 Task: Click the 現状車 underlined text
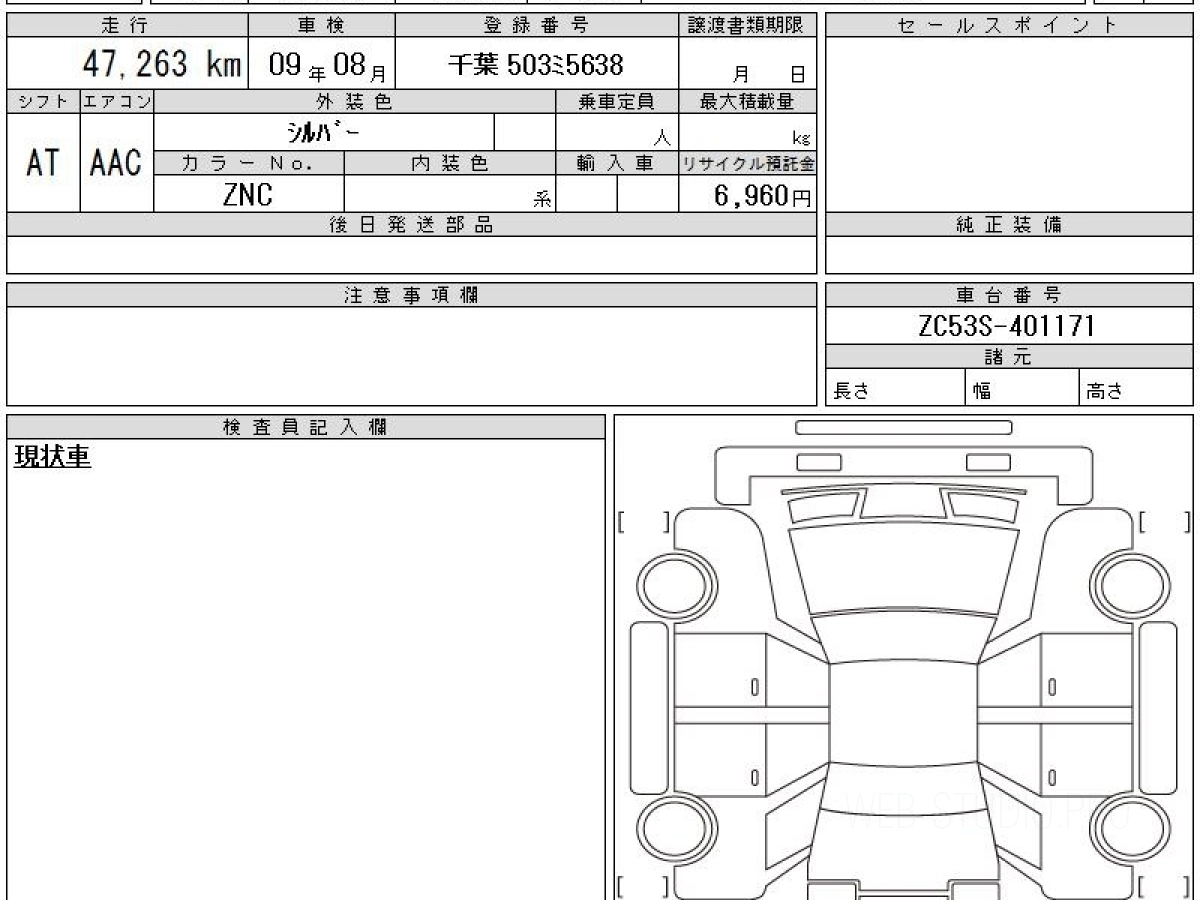(53, 457)
